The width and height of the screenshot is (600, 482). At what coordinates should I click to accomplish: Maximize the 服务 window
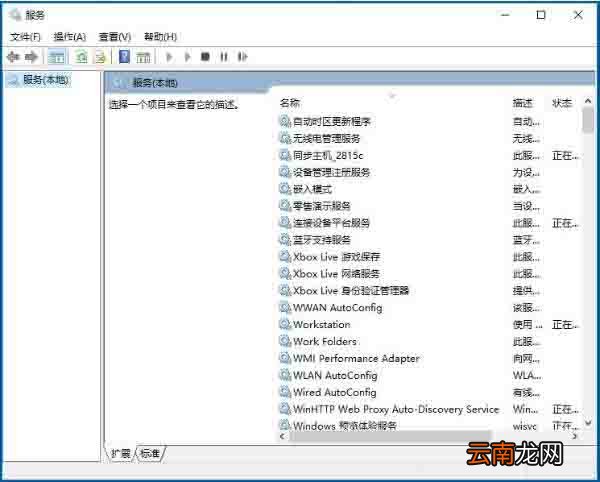point(541,15)
